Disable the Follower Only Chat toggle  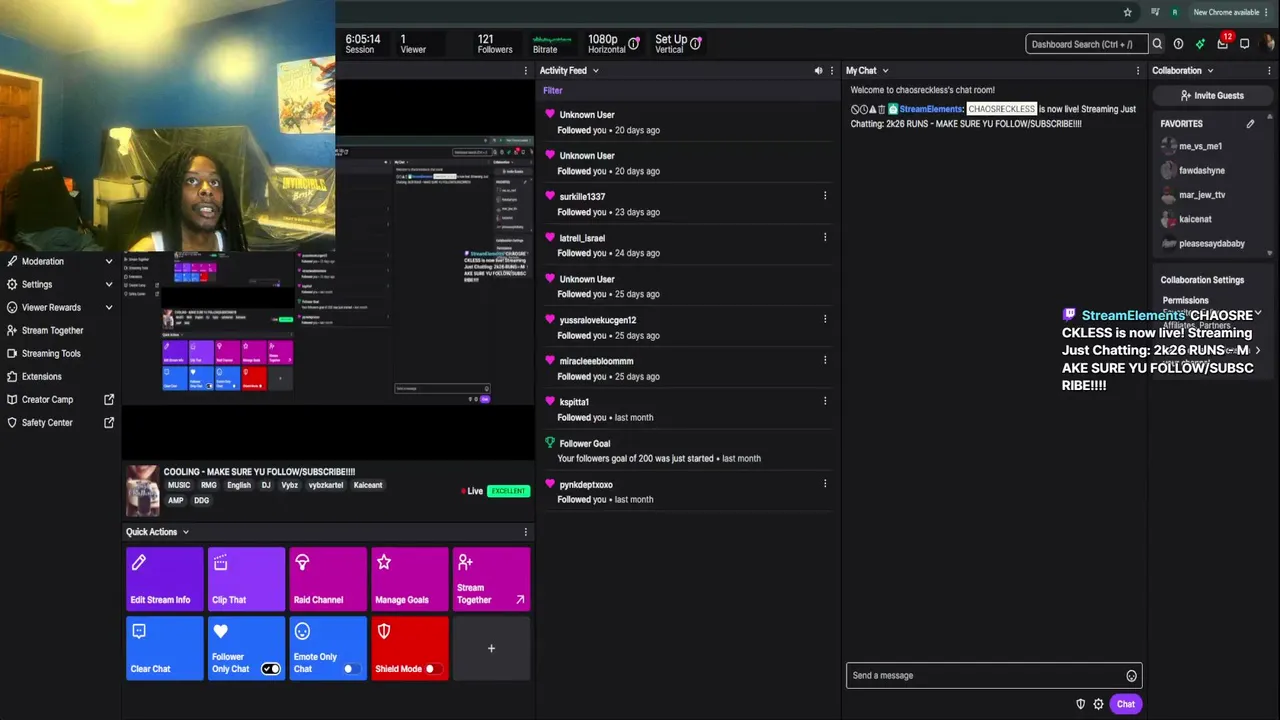[x=270, y=669]
